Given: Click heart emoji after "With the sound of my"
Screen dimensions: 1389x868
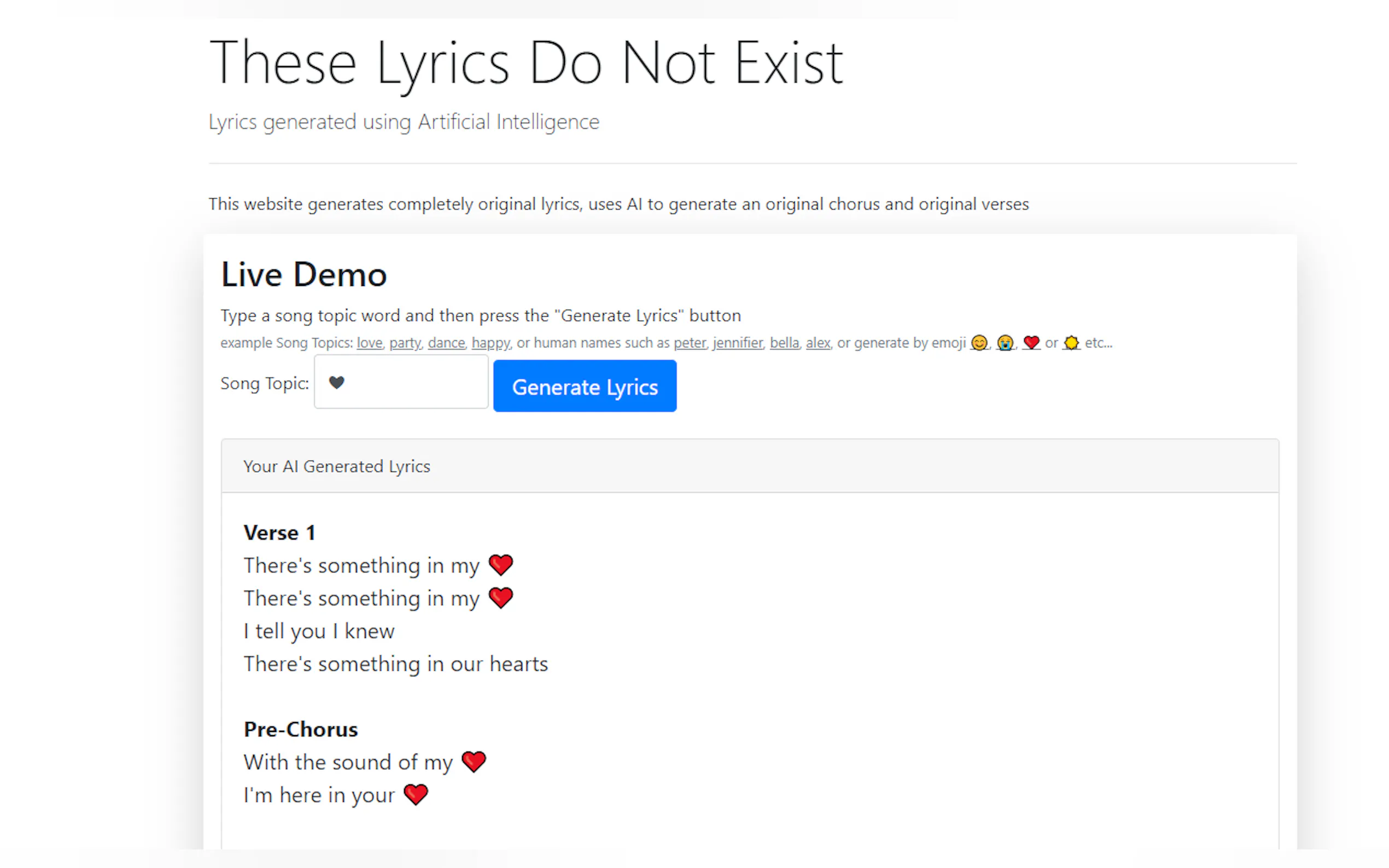Looking at the screenshot, I should (x=474, y=762).
